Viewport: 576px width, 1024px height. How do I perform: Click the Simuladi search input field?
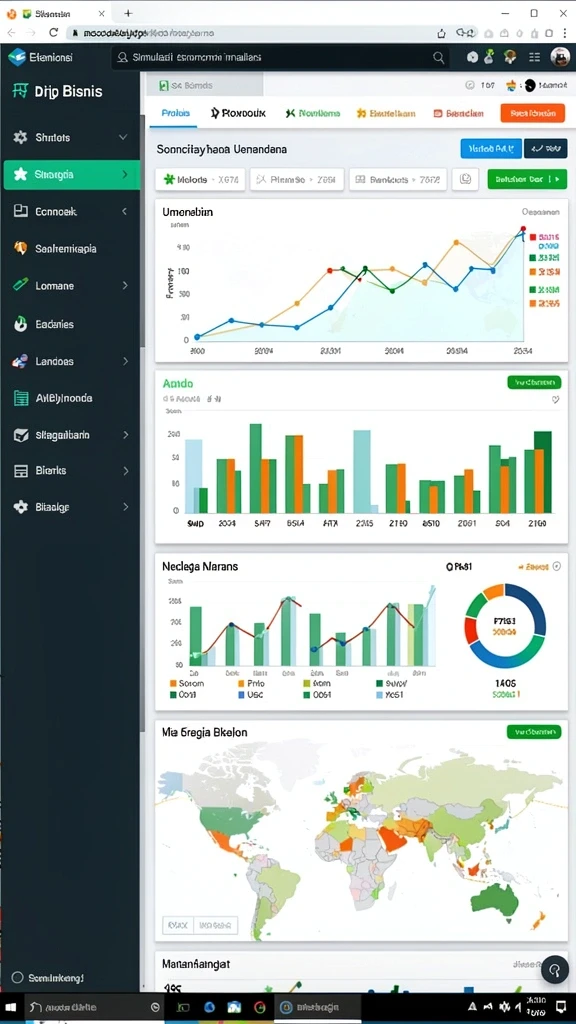click(281, 57)
